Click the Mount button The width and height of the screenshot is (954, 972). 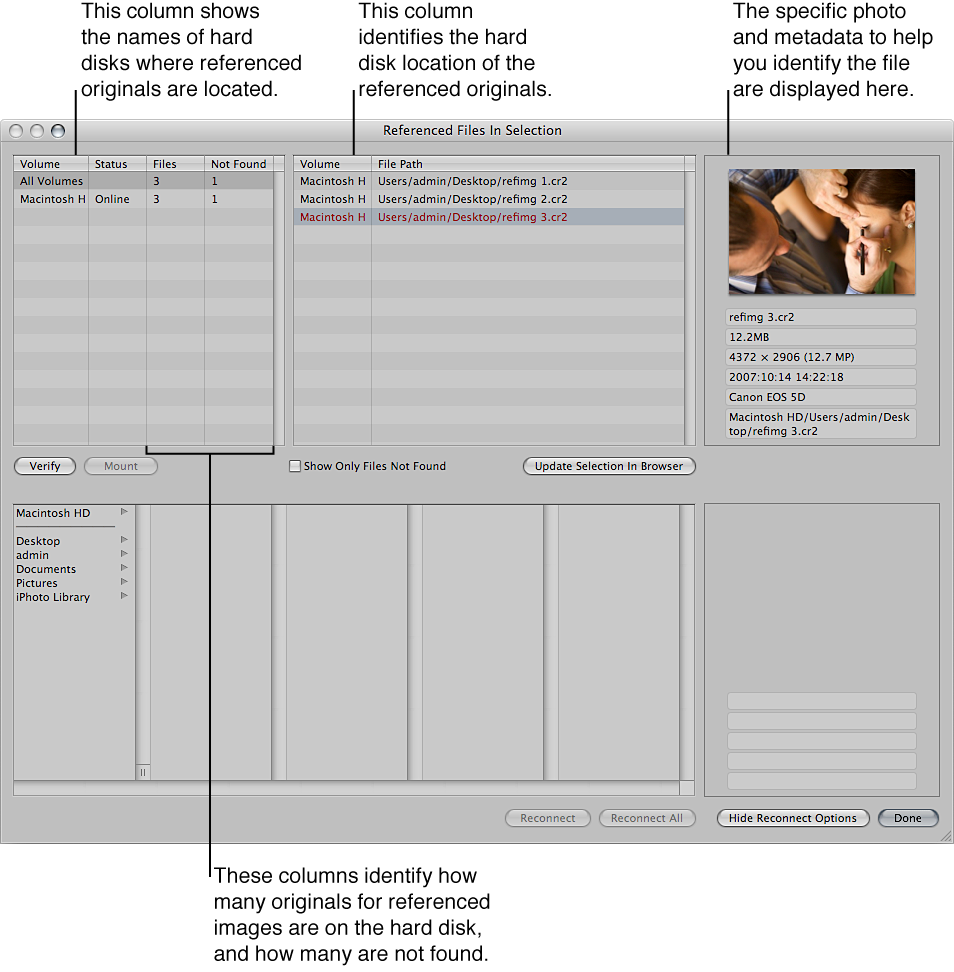[120, 465]
